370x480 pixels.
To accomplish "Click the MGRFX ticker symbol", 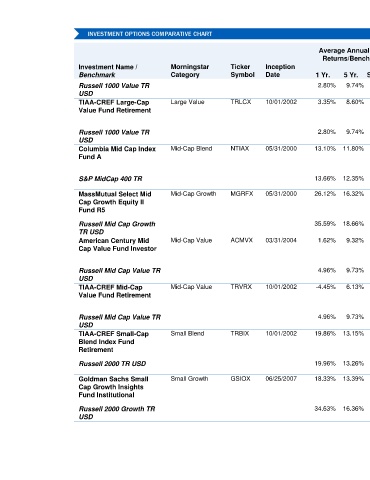I will pyautogui.click(x=242, y=194).
